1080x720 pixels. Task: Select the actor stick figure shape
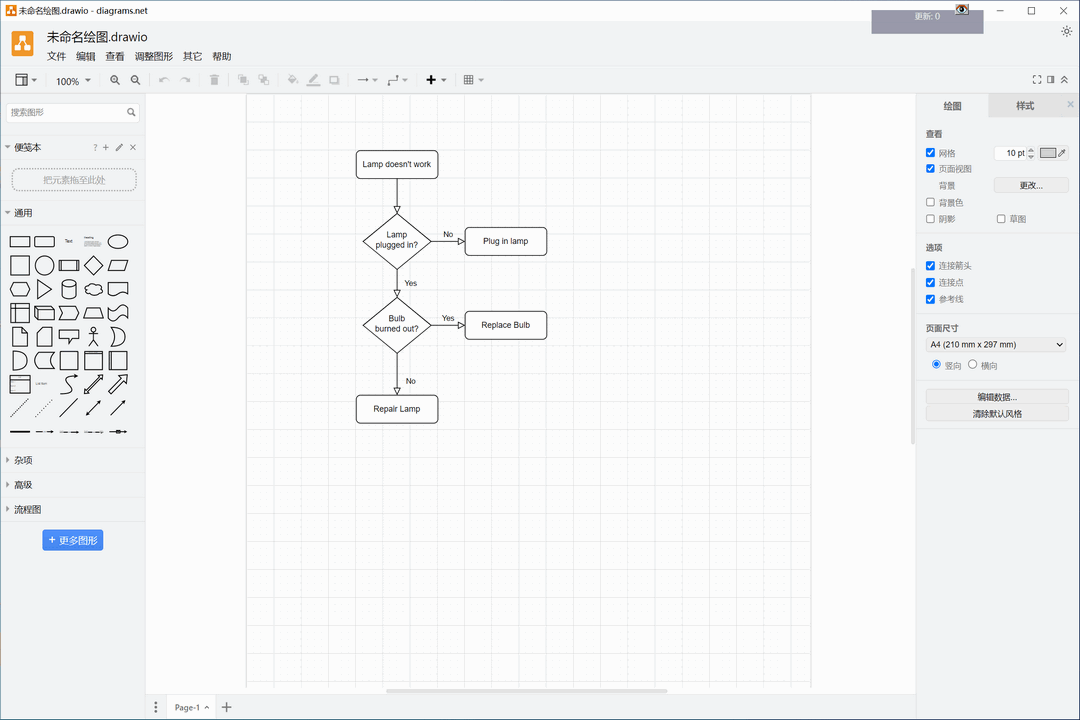[93, 337]
